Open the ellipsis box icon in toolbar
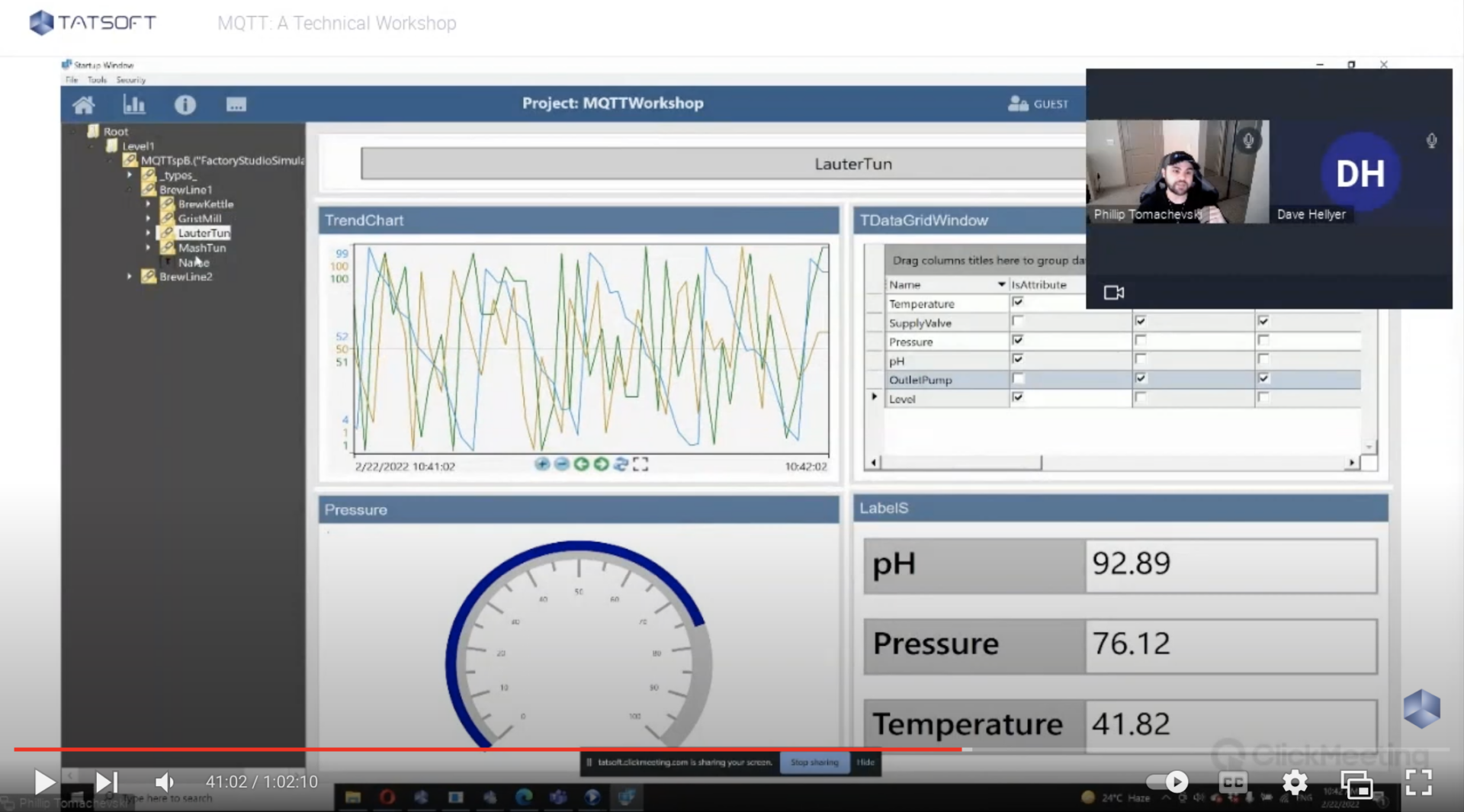Viewport: 1464px width, 812px height. (x=236, y=104)
